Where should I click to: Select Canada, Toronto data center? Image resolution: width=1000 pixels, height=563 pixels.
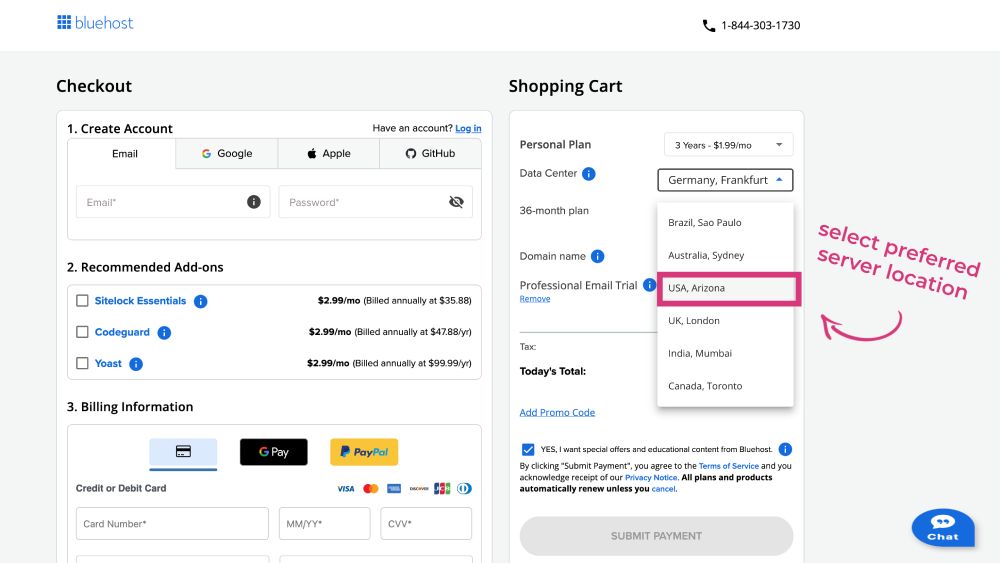point(725,386)
